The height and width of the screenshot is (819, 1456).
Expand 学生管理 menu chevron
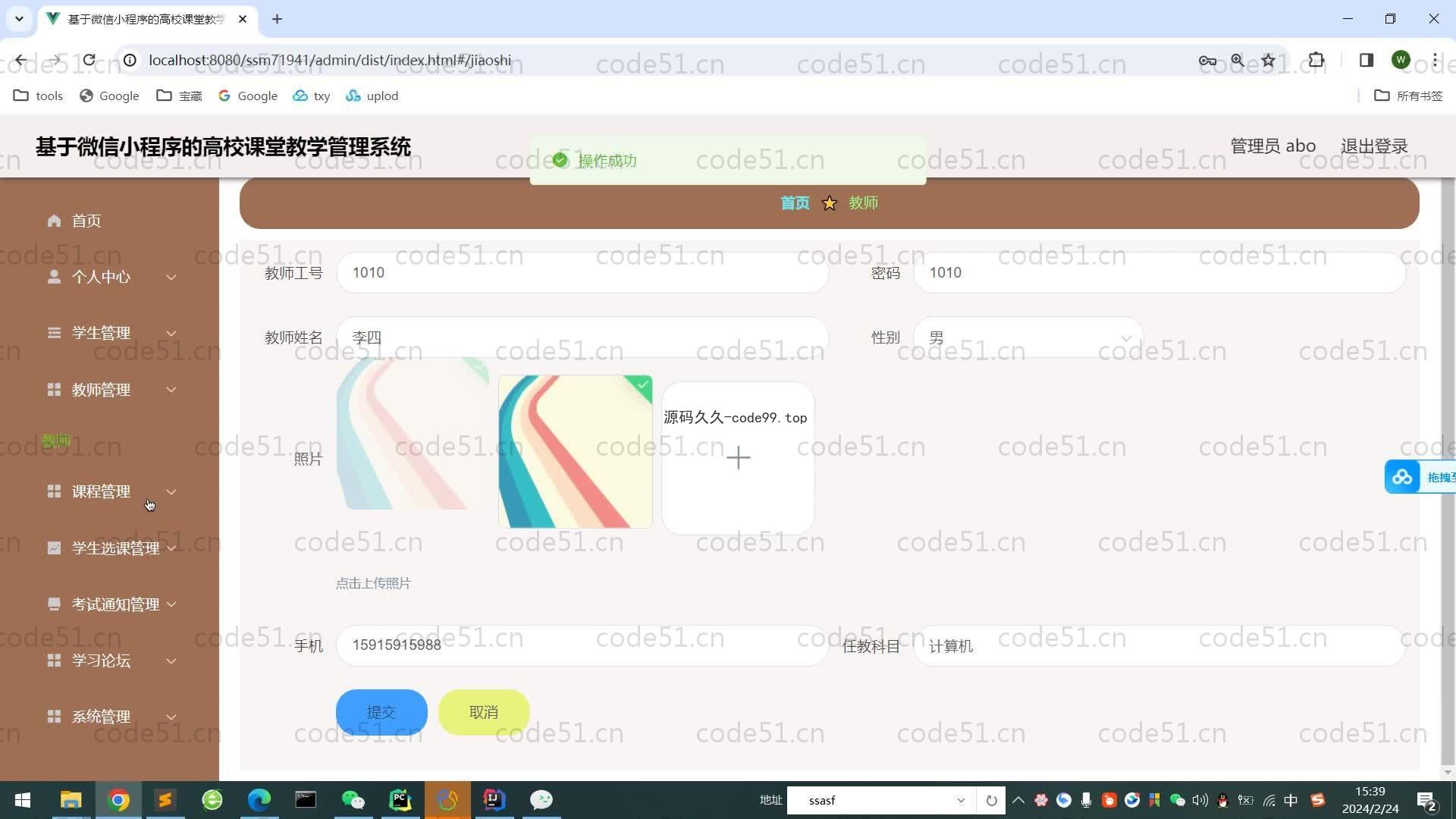pos(171,334)
